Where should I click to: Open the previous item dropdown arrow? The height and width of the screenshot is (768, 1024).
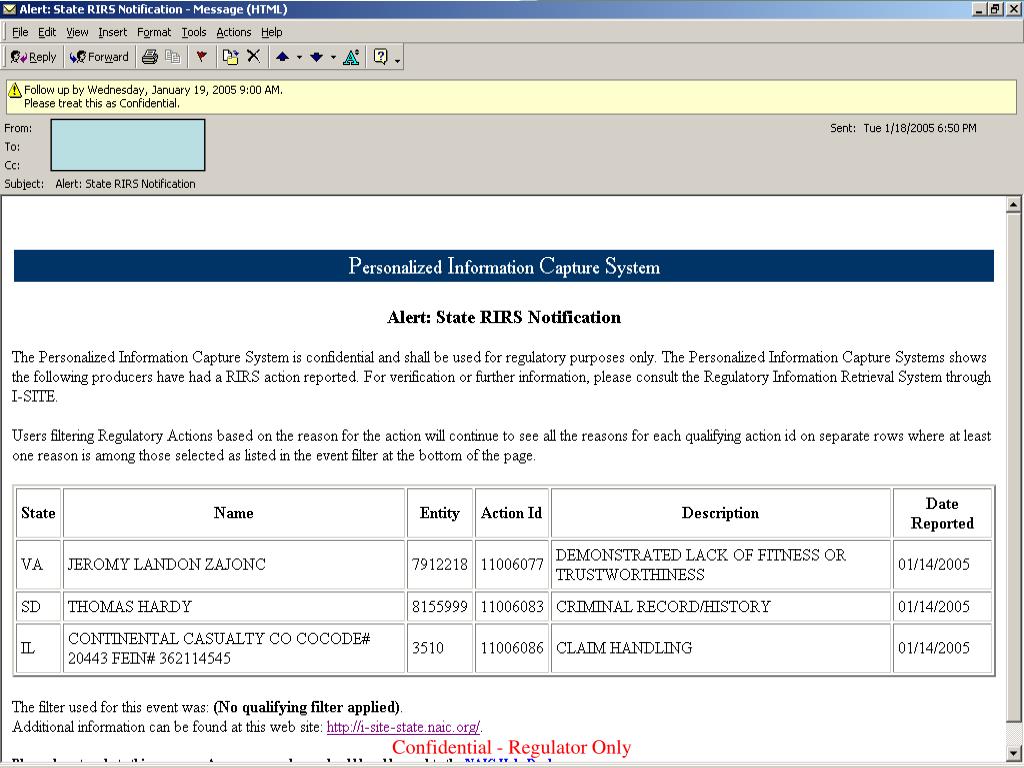pyautogui.click(x=299, y=57)
